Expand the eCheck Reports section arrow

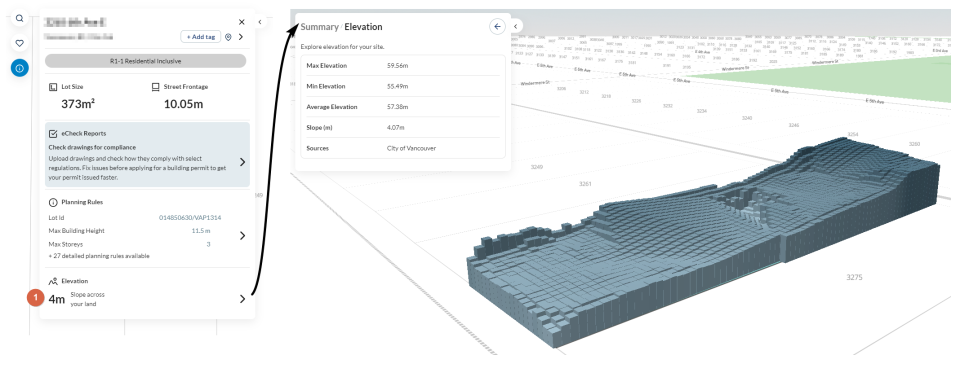242,162
